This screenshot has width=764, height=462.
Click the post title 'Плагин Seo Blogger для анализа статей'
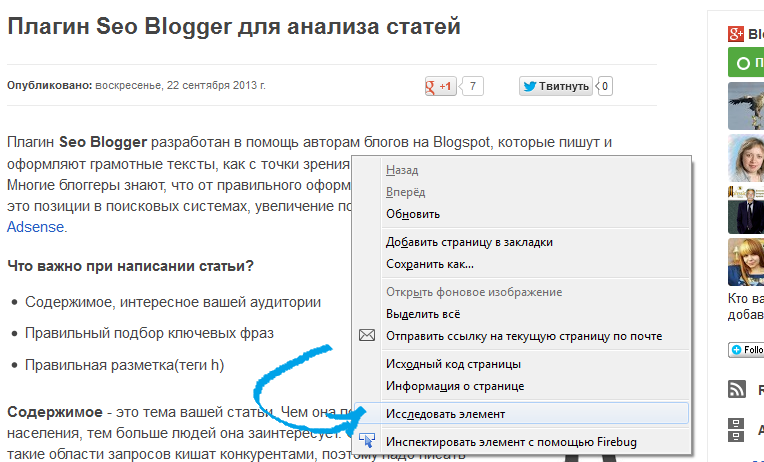point(234,26)
